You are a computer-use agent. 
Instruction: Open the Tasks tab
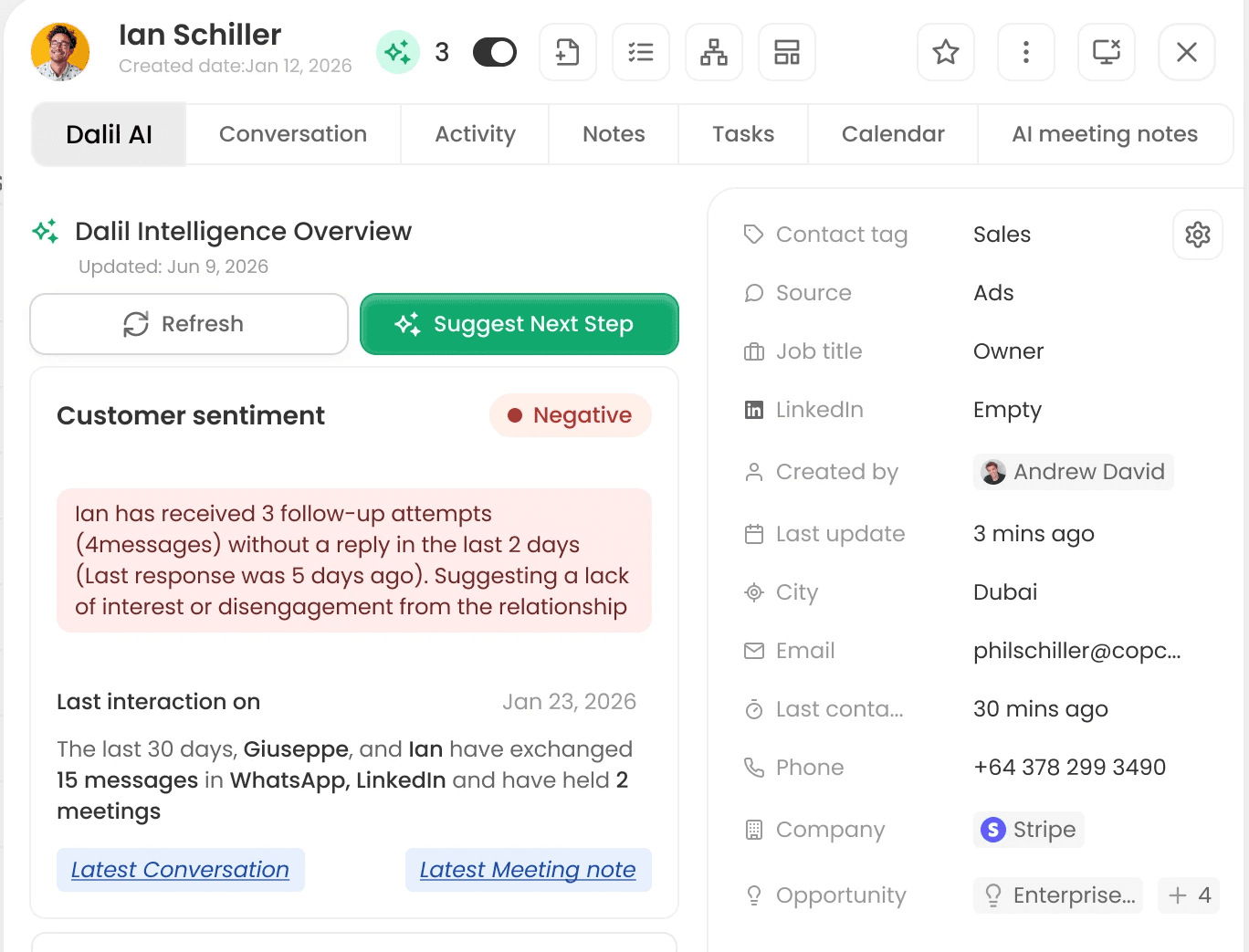tap(743, 134)
